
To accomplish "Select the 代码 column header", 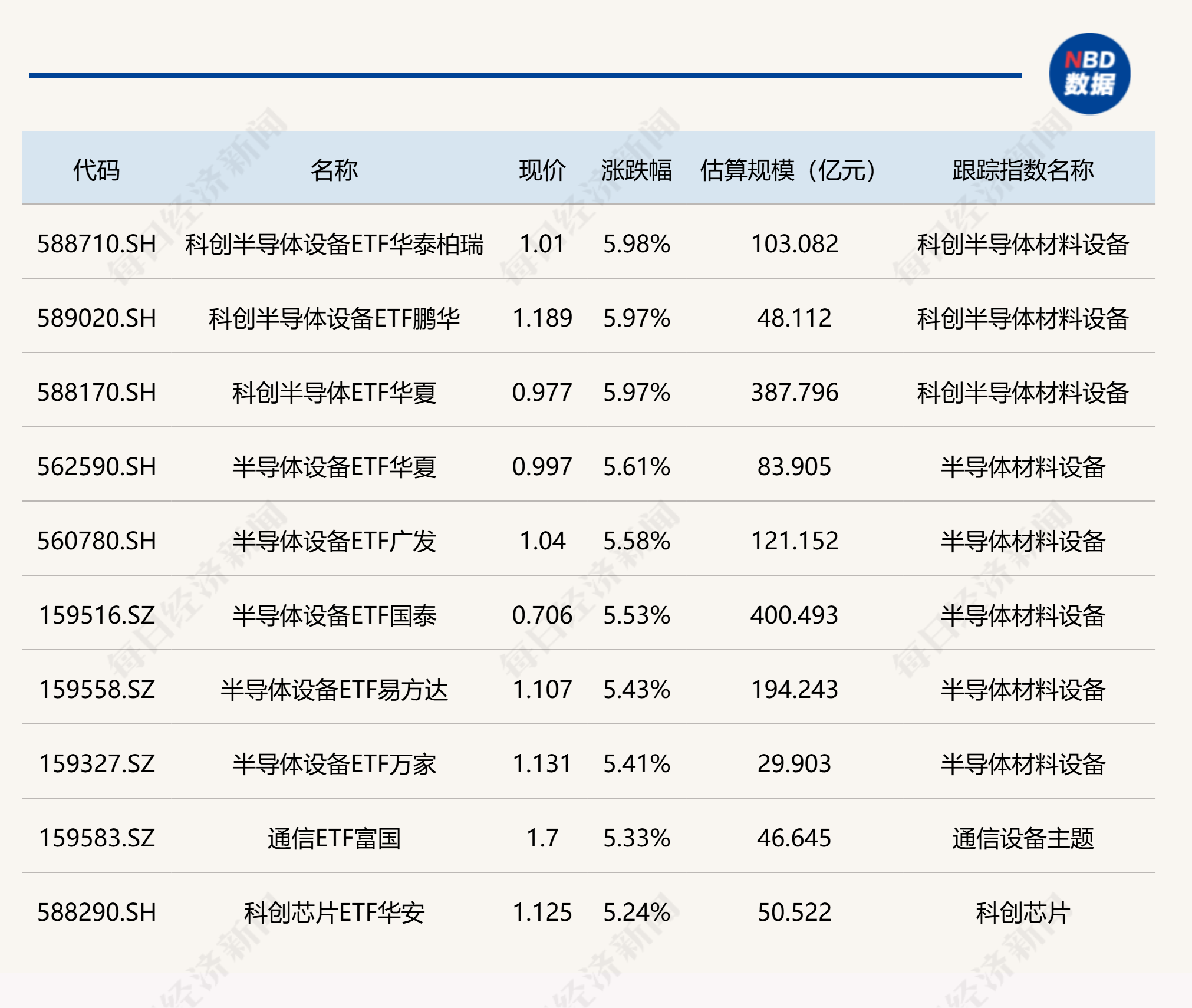I will pos(97,170).
